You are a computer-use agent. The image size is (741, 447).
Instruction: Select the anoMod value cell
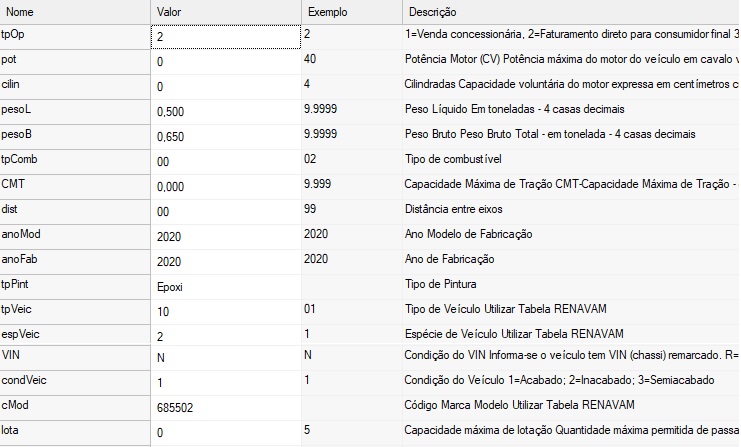pos(225,236)
